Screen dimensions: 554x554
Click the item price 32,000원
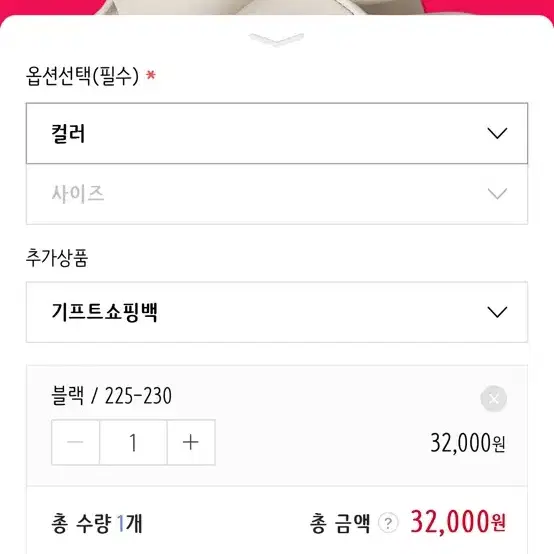click(x=468, y=443)
